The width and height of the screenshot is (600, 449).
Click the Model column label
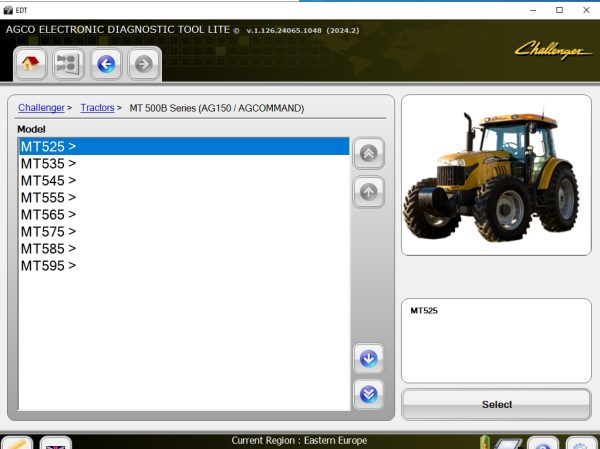pyautogui.click(x=31, y=129)
